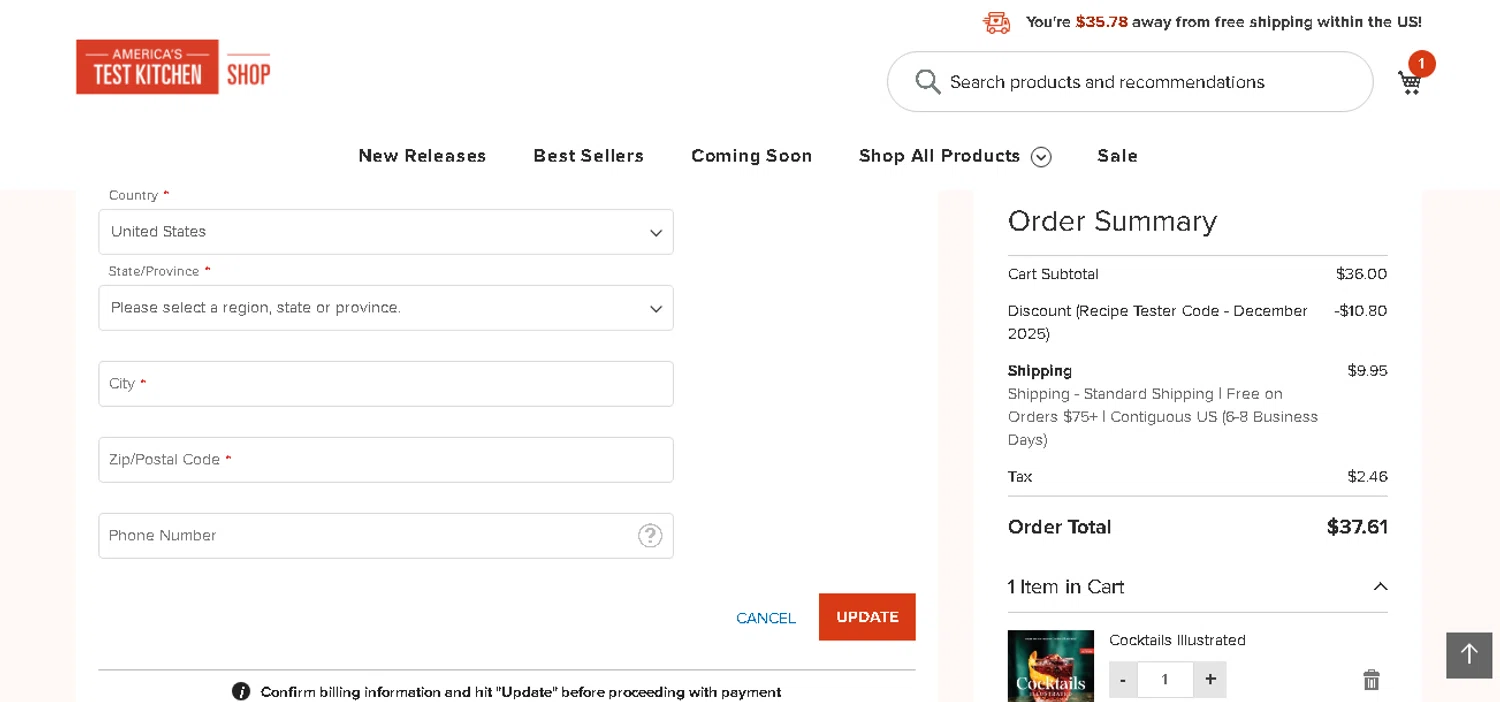Open Coming Soon page

click(751, 156)
